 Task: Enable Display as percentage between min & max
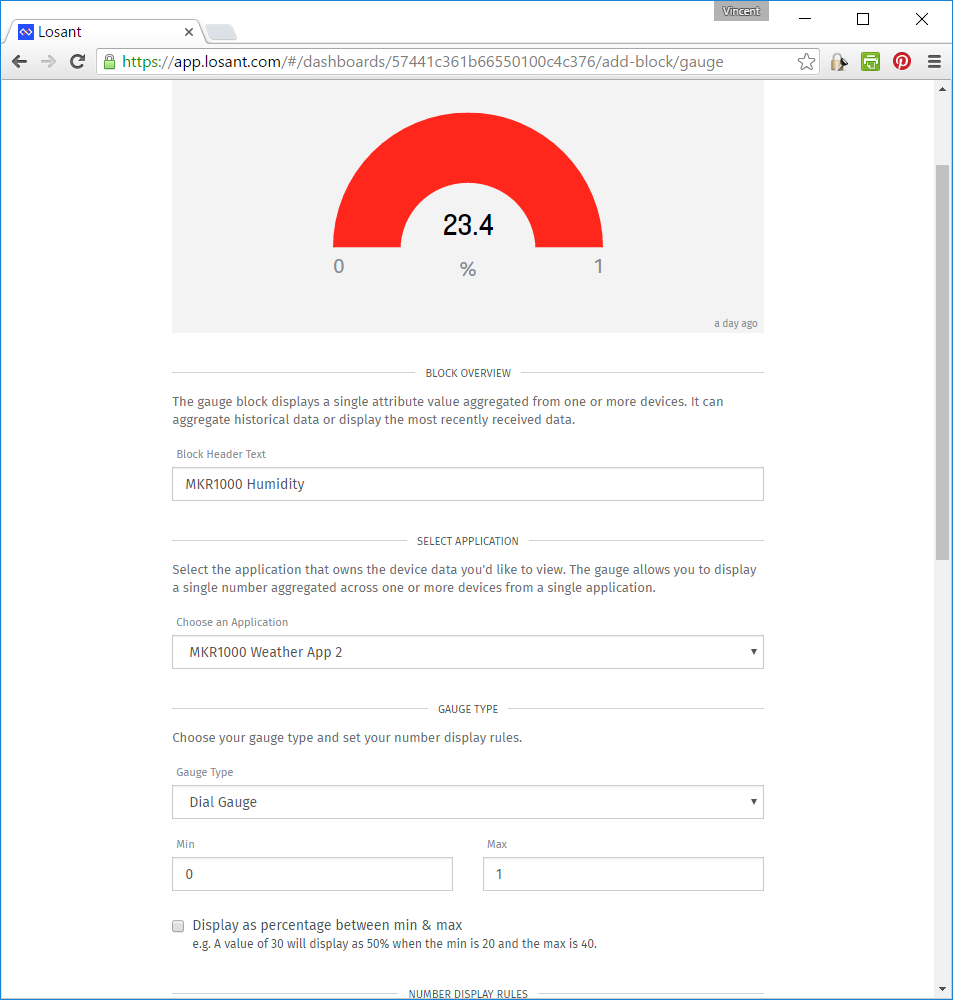pos(178,925)
